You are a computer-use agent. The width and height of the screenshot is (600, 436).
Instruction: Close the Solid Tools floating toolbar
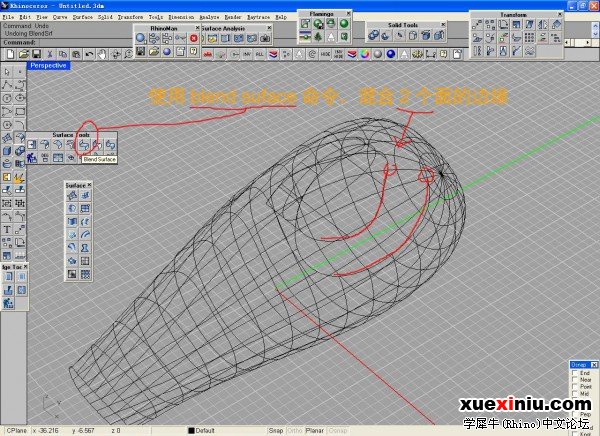click(443, 24)
